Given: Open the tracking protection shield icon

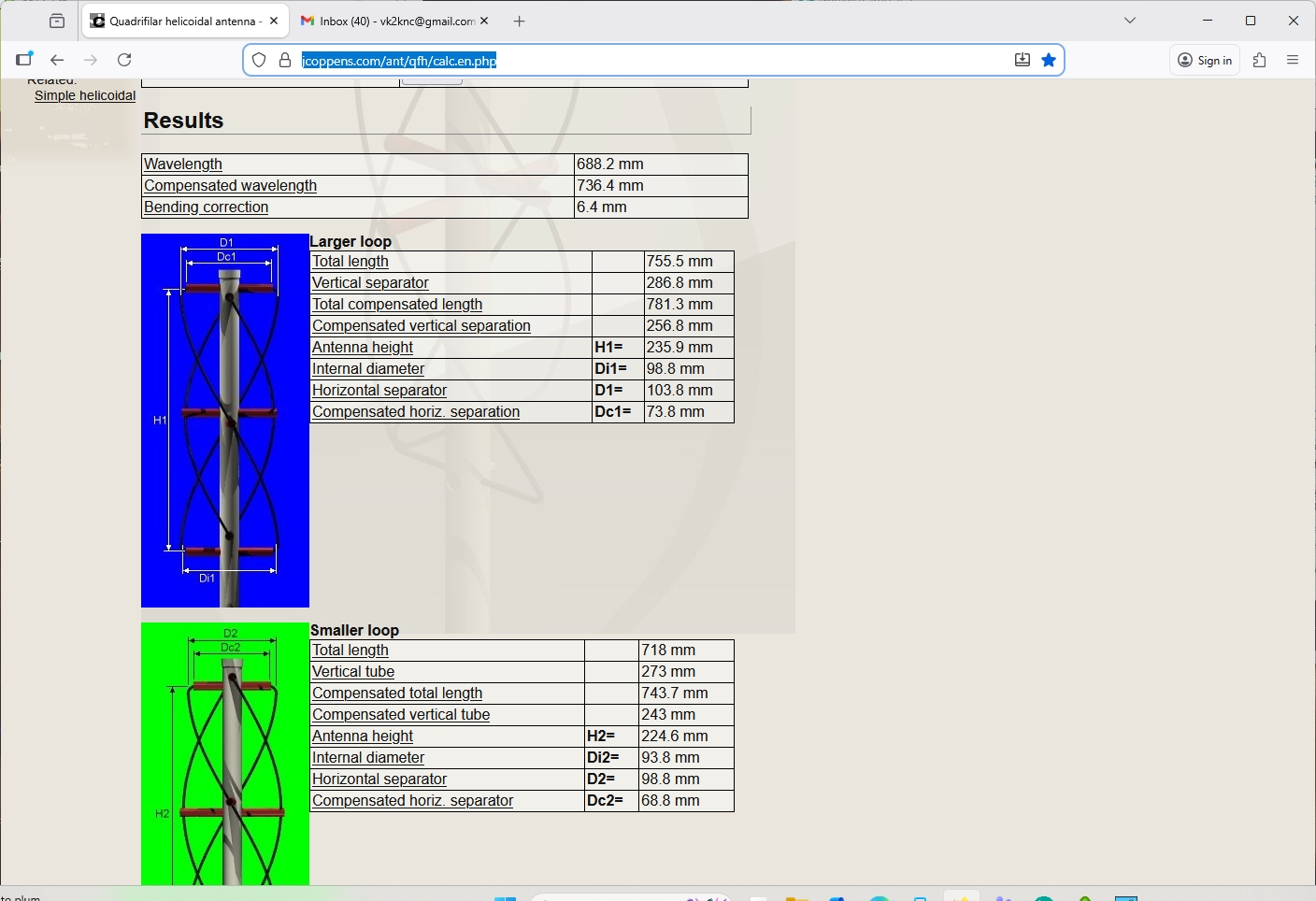Looking at the screenshot, I should tap(259, 60).
